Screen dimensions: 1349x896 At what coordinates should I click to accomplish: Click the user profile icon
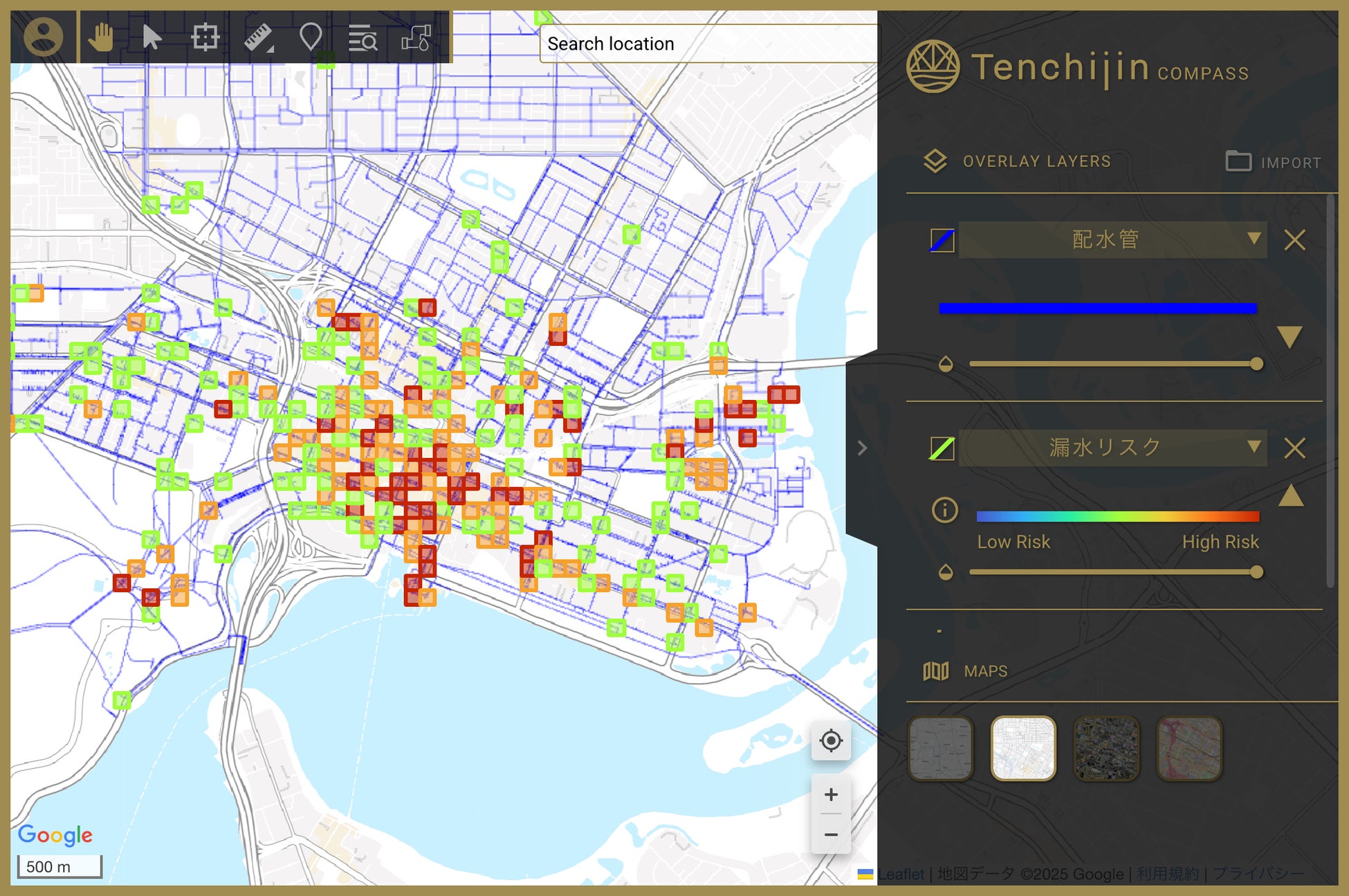[x=43, y=37]
